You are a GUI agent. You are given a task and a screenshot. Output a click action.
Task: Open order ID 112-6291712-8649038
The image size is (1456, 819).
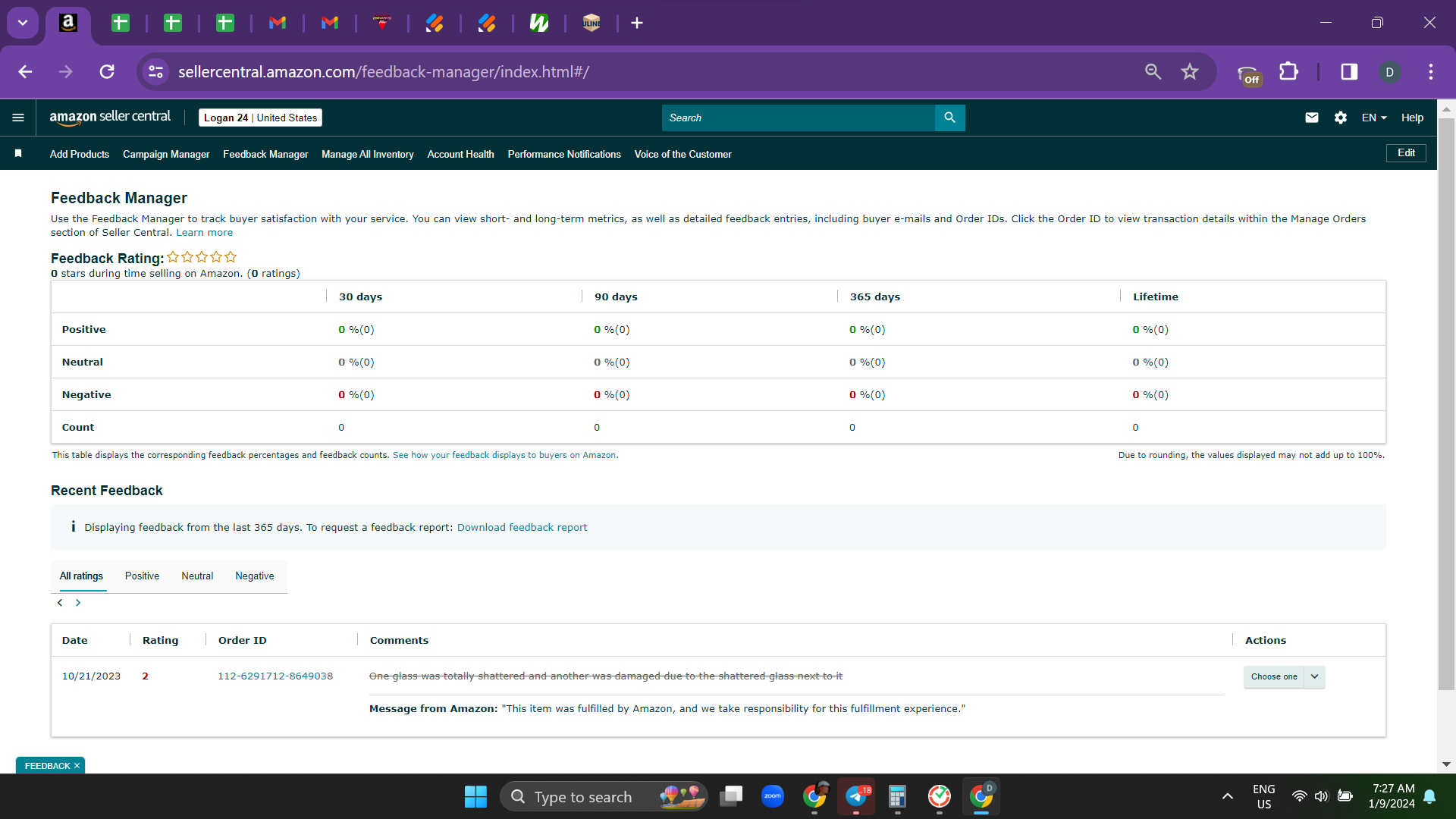275,676
